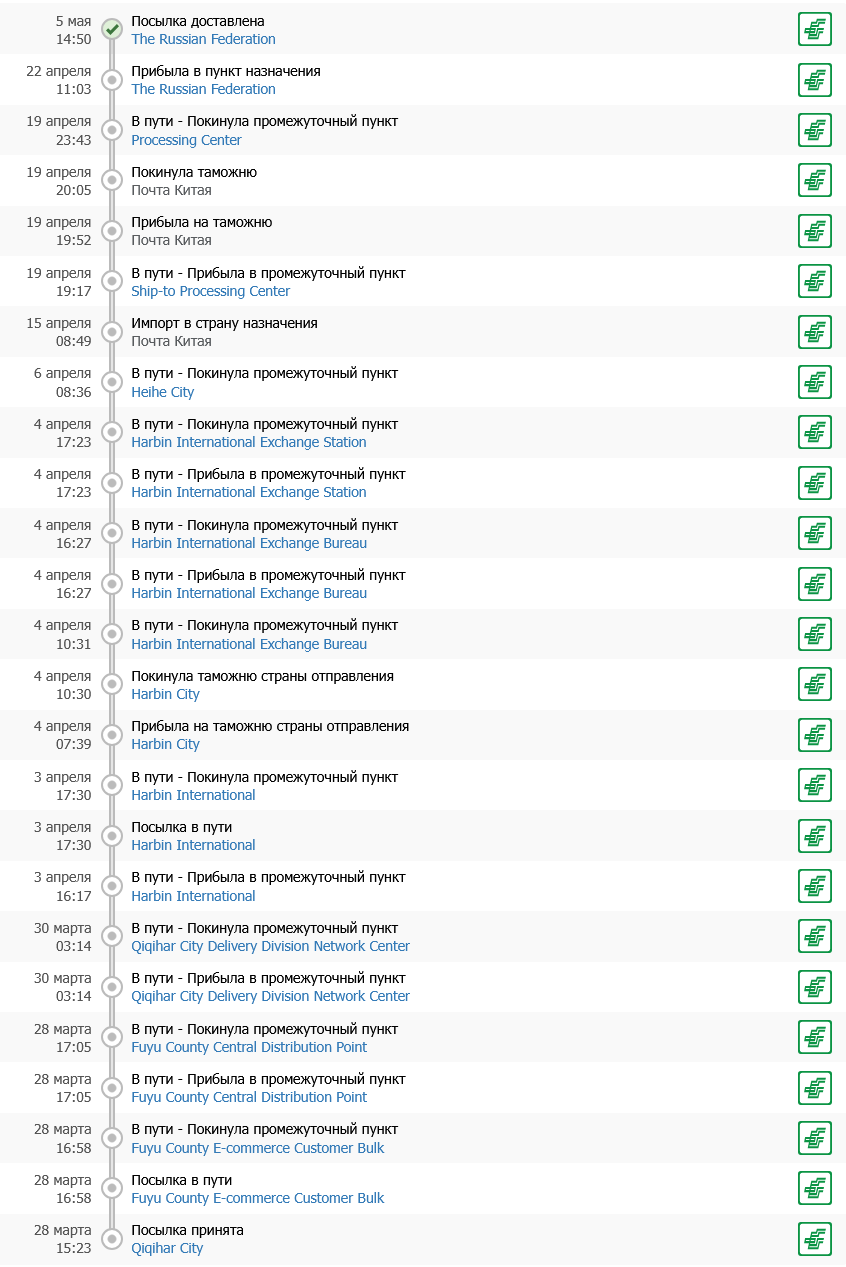
Task: Click carrier icon on Heihe City row
Action: tap(815, 382)
